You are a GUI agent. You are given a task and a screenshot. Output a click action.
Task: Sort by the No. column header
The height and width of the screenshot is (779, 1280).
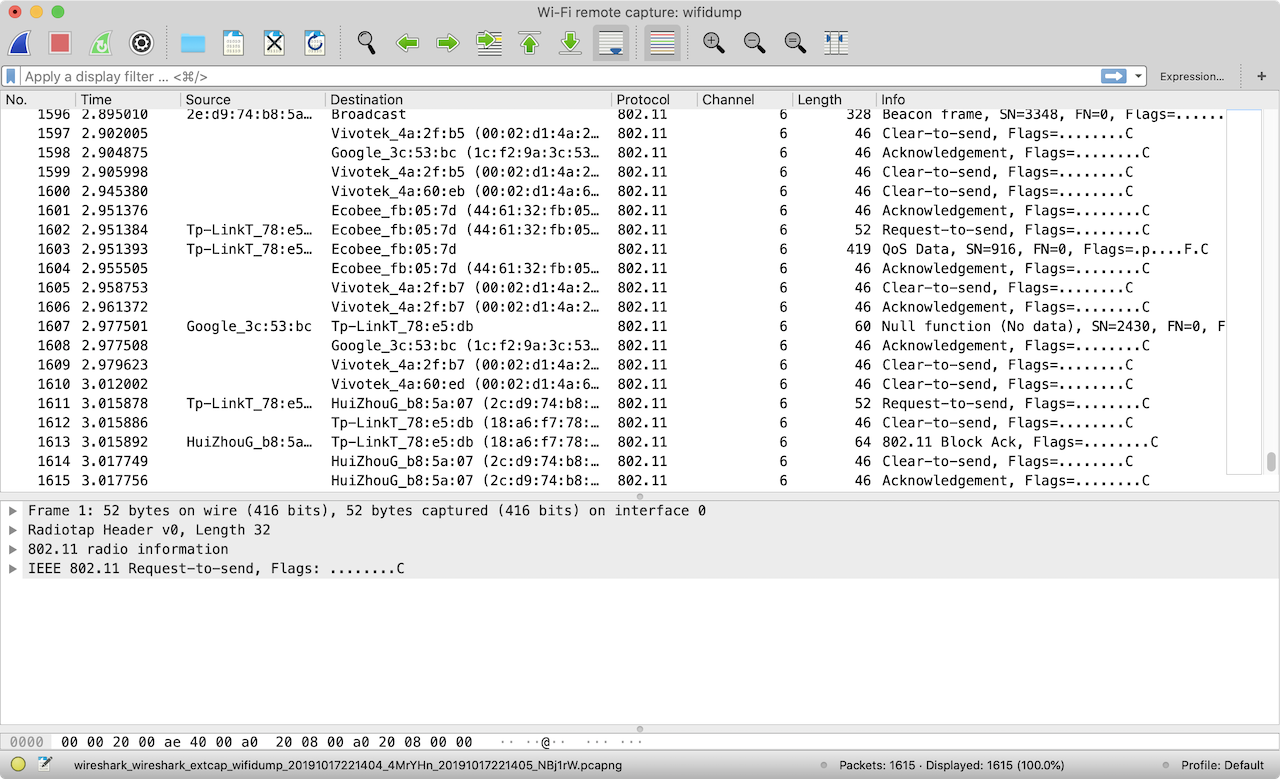pos(38,99)
